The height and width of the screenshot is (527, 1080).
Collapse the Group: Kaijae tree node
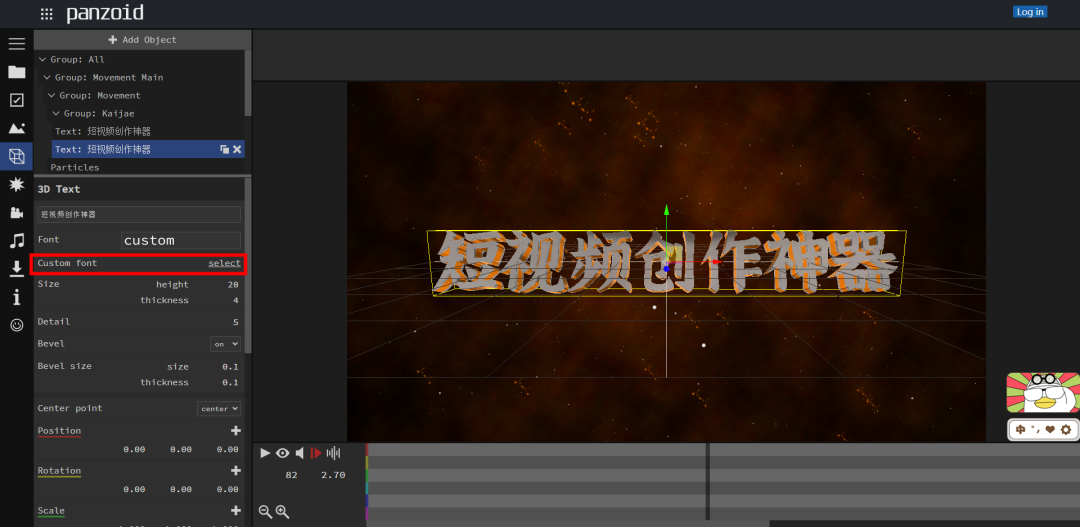56,114
